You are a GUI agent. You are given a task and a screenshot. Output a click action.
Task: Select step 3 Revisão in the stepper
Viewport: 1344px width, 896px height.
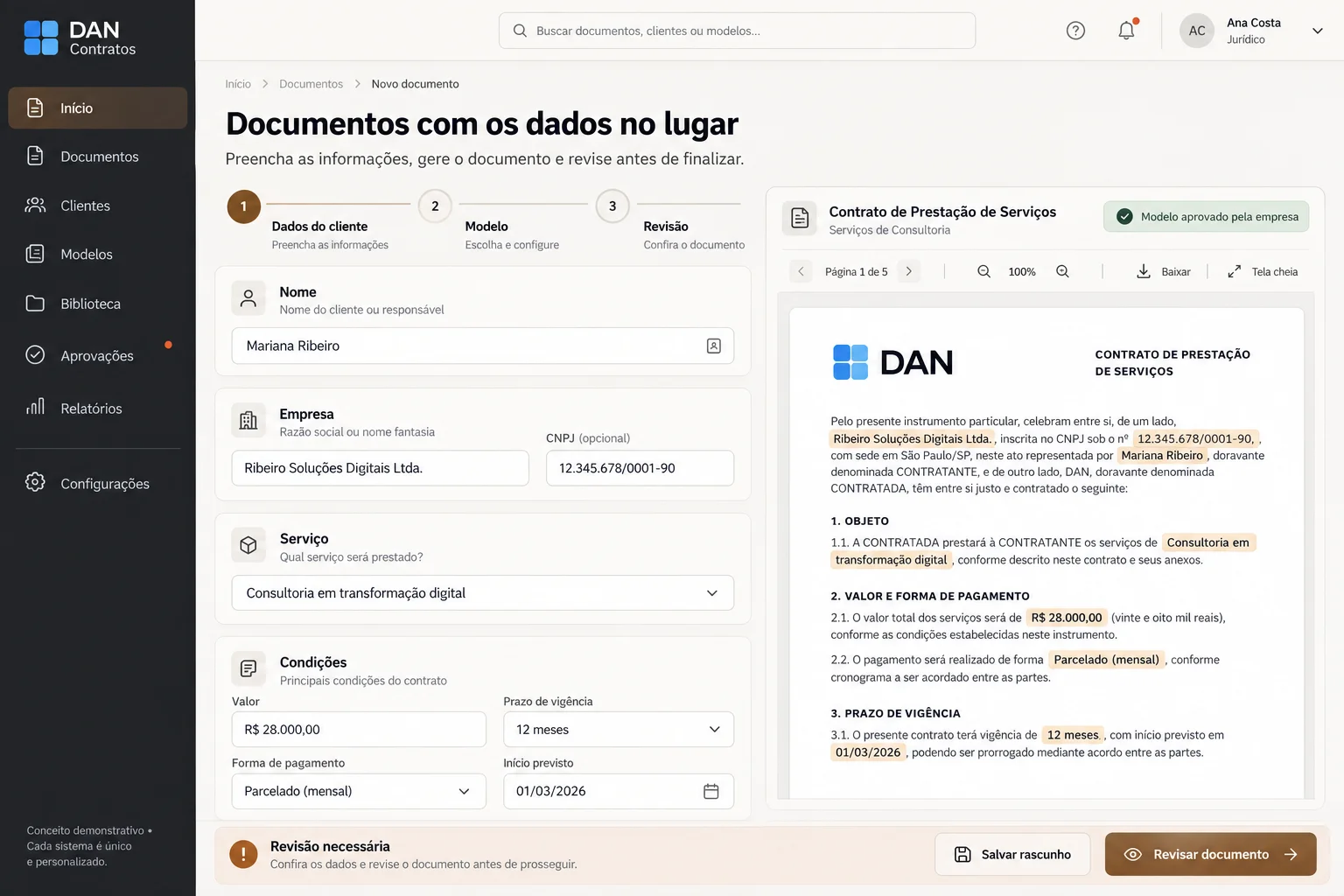point(612,206)
